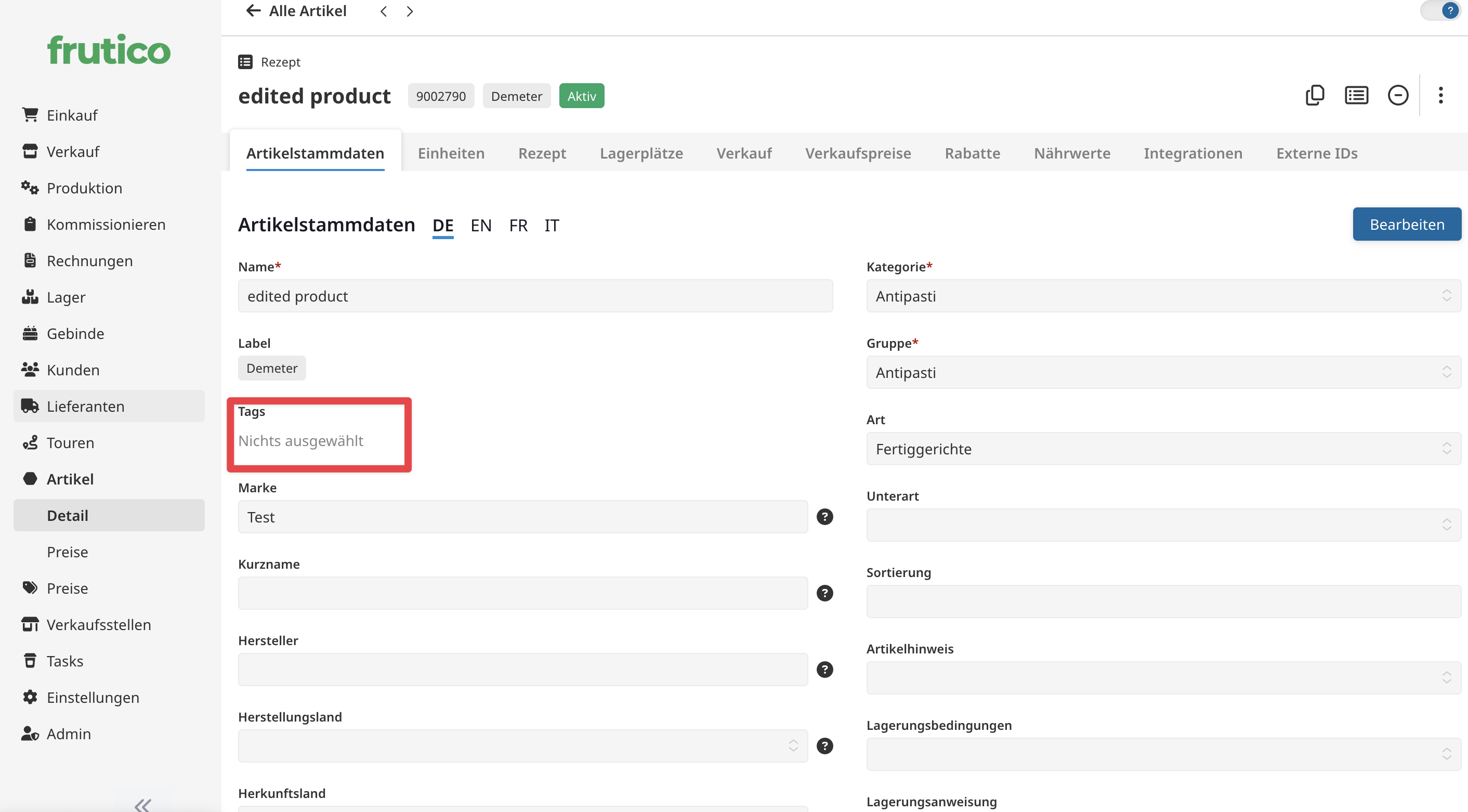Open the Nährwerte tab

(1071, 153)
